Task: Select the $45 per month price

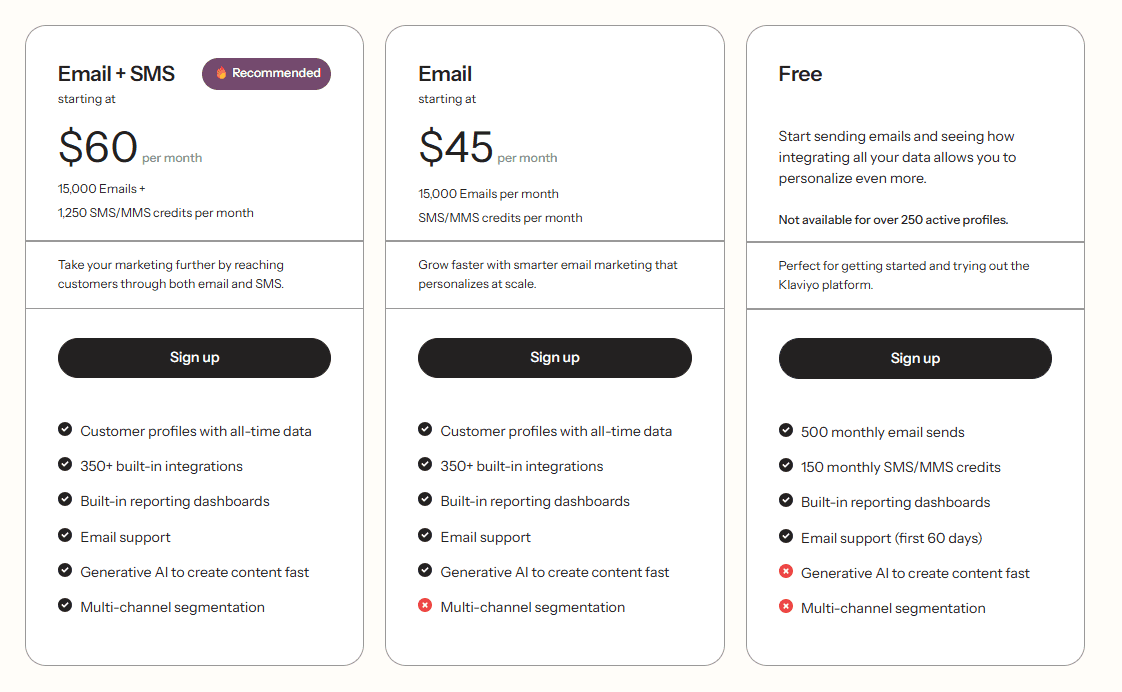Action: 488,147
